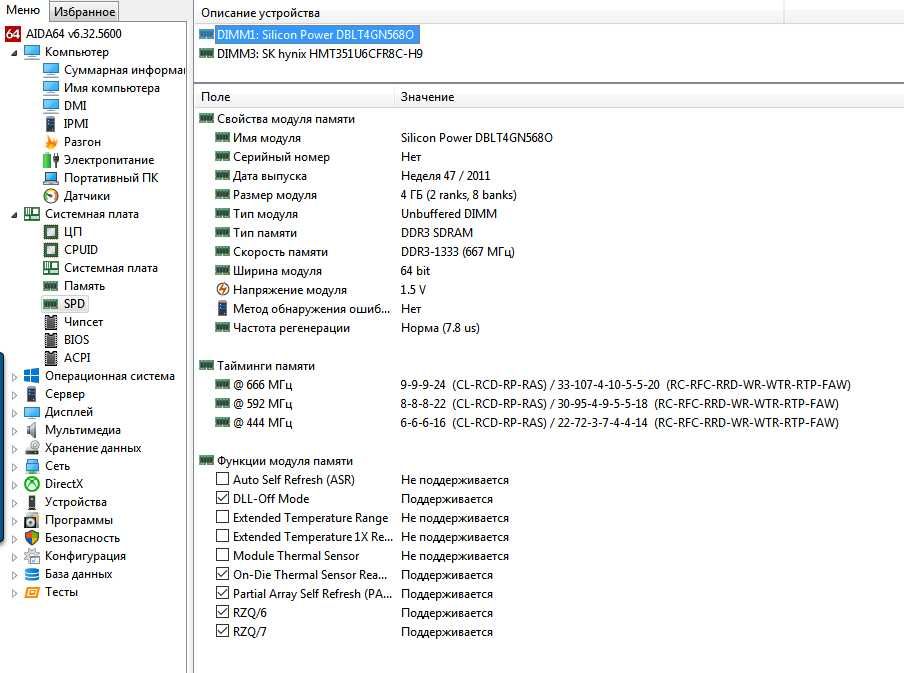Click the Описание устройства column header
The image size is (904, 673).
(x=489, y=13)
